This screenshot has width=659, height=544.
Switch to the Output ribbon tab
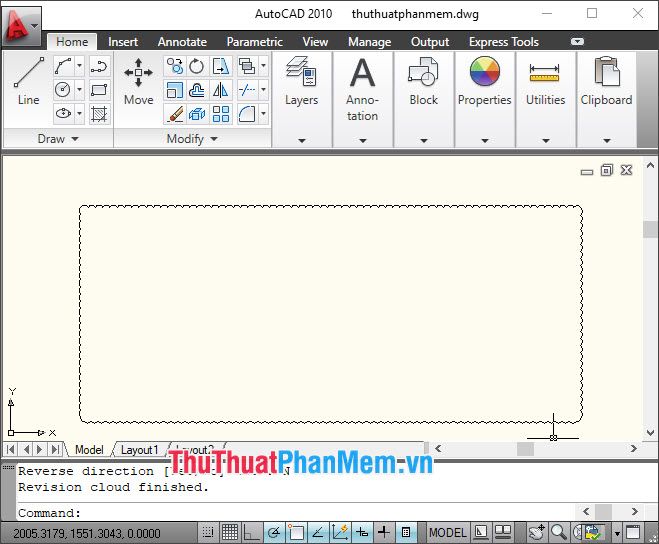pyautogui.click(x=430, y=42)
